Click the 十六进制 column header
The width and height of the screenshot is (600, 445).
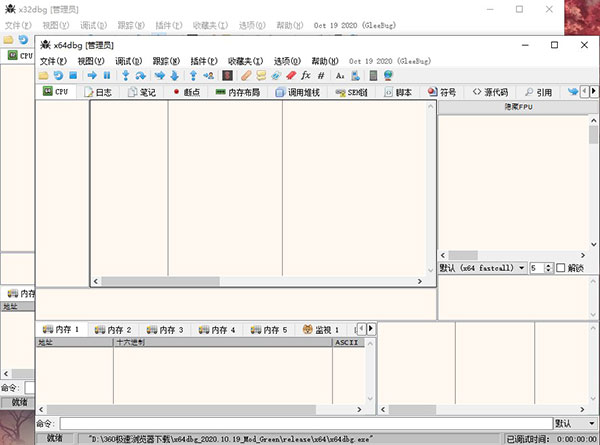click(x=130, y=342)
